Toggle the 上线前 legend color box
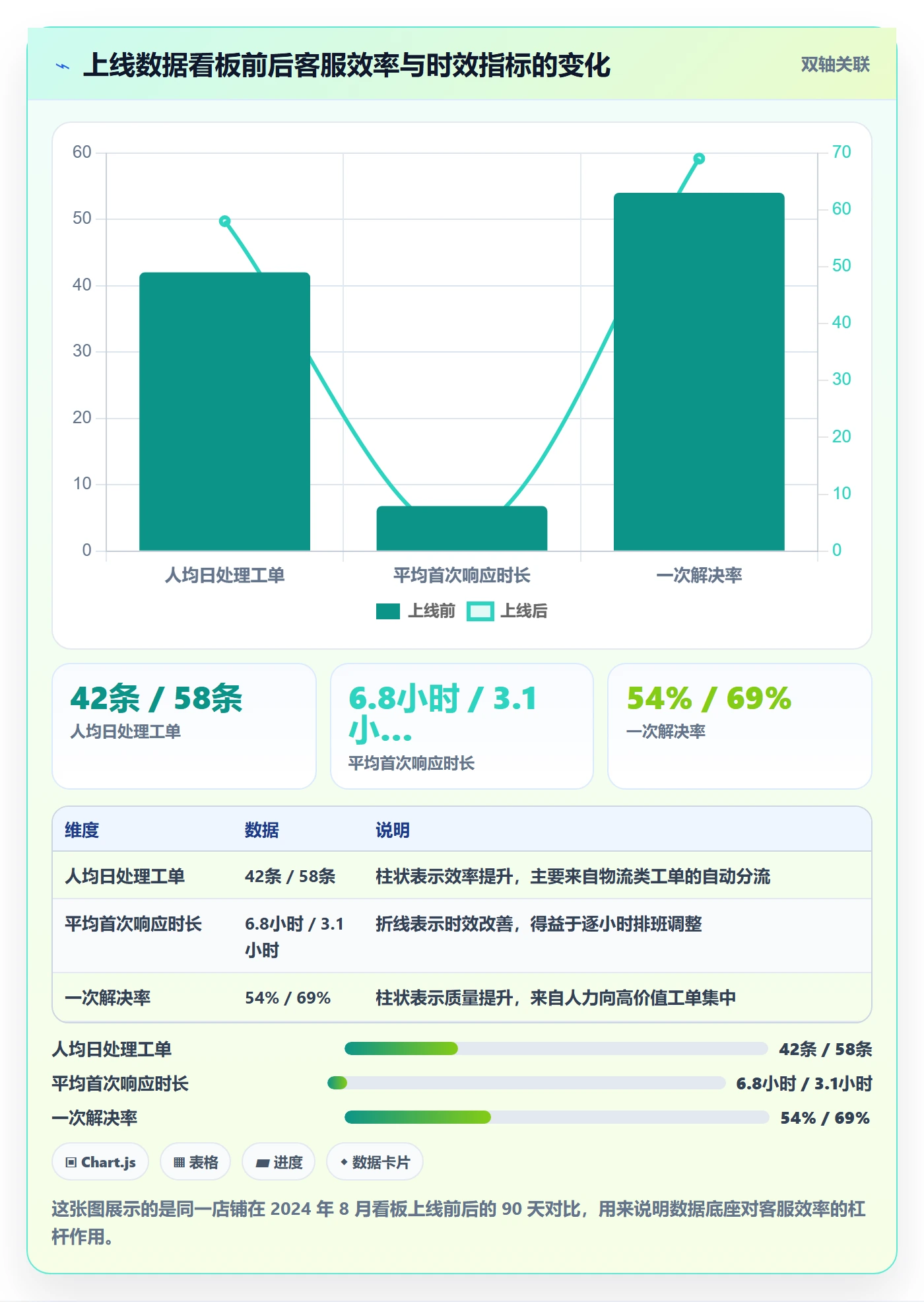This screenshot has height=1302, width=924. pyautogui.click(x=388, y=611)
